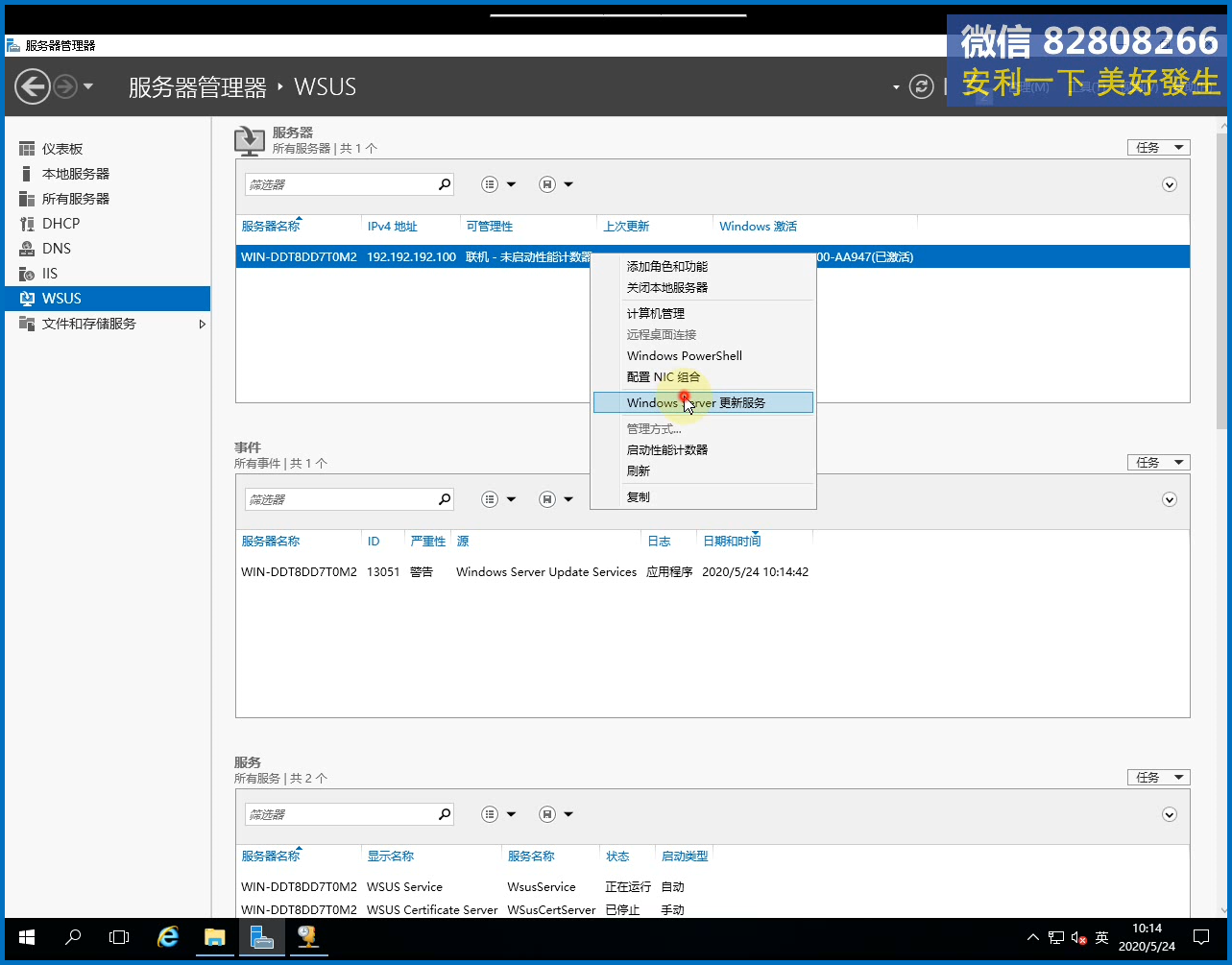The width and height of the screenshot is (1232, 965).
Task: Choose Configure NIC Teaming (配置 NIC 组合)
Action: (703, 376)
